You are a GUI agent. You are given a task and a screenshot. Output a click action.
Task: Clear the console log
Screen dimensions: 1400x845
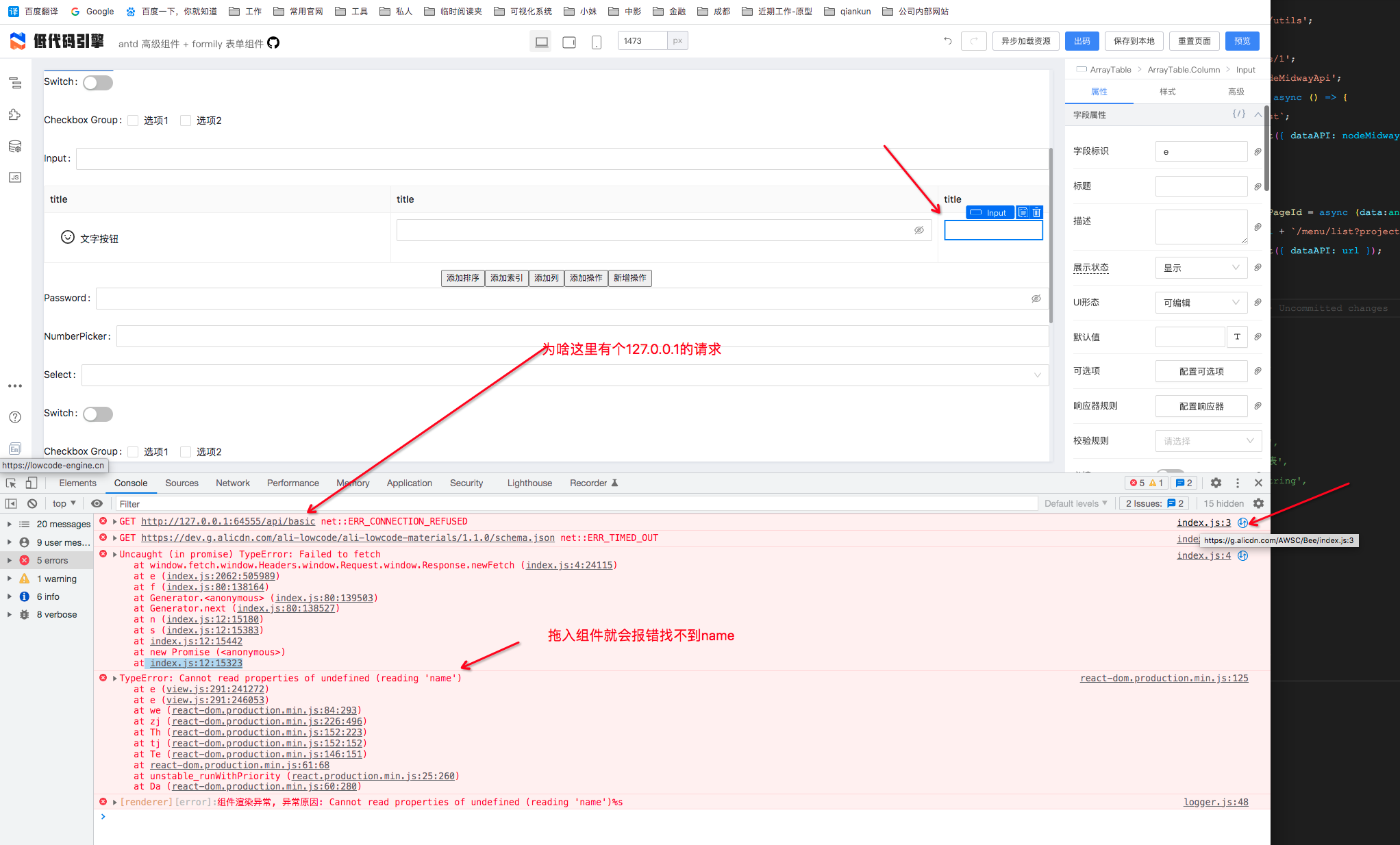pyautogui.click(x=32, y=503)
